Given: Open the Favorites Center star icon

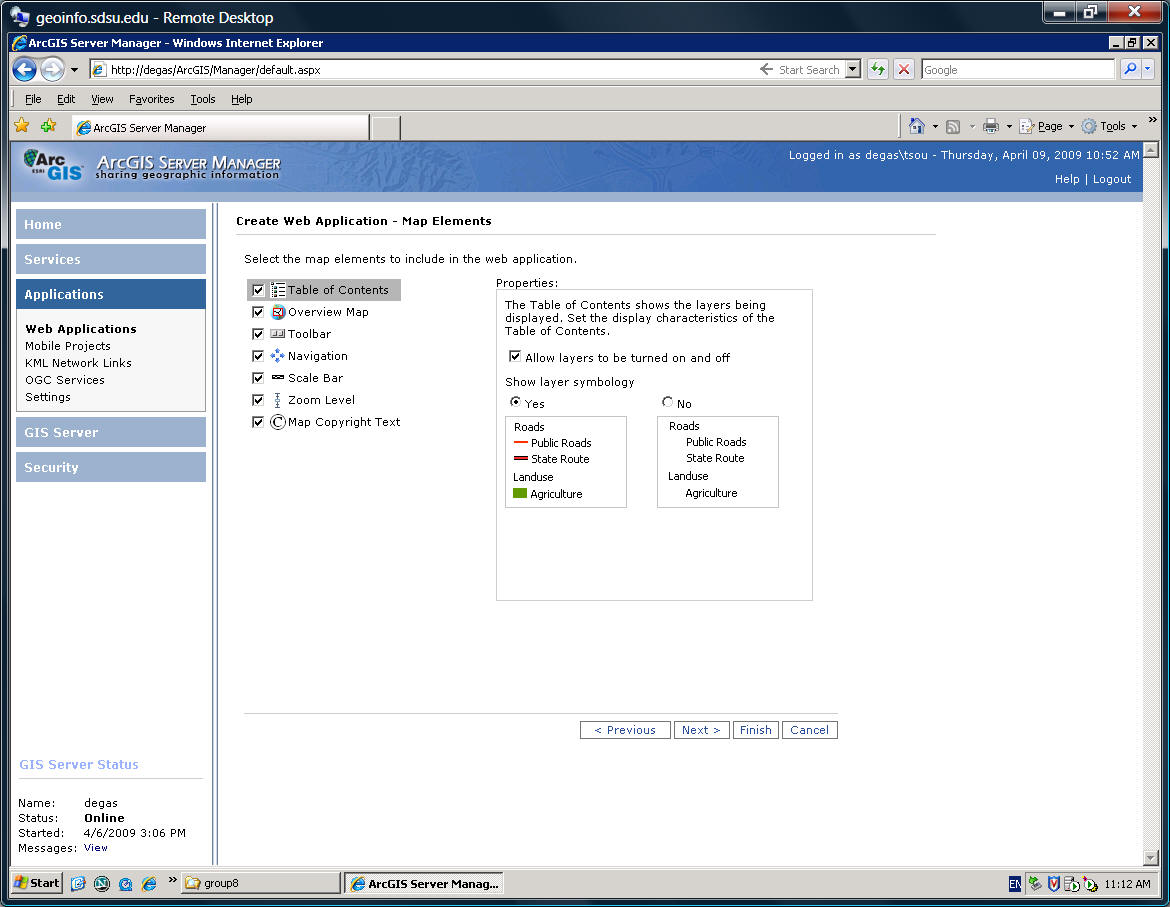Looking at the screenshot, I should pos(22,126).
